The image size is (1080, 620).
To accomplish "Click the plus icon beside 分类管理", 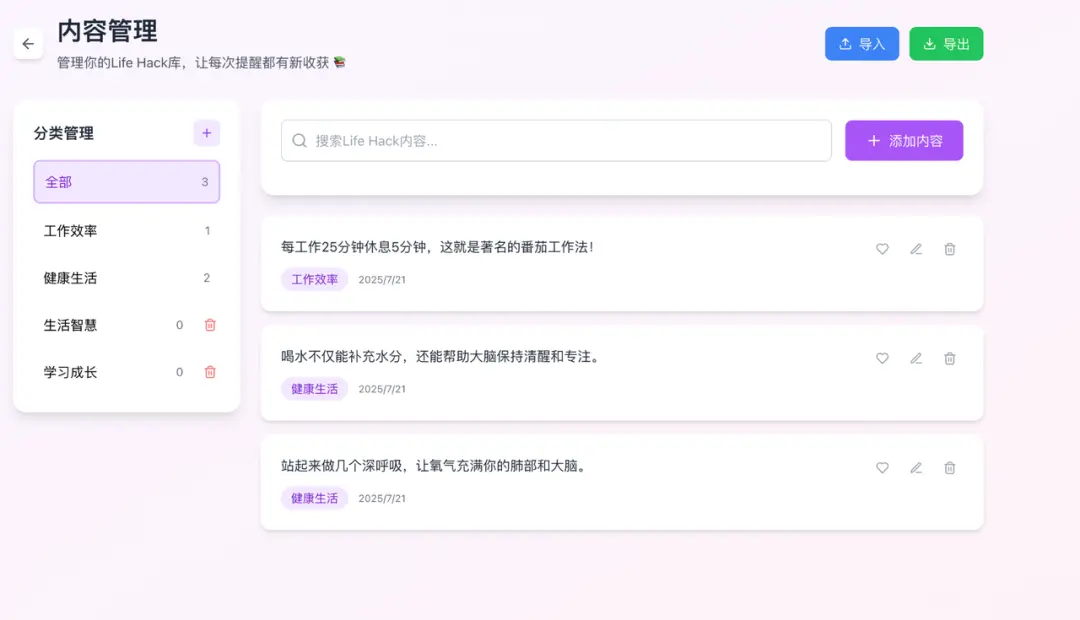I will click(206, 132).
